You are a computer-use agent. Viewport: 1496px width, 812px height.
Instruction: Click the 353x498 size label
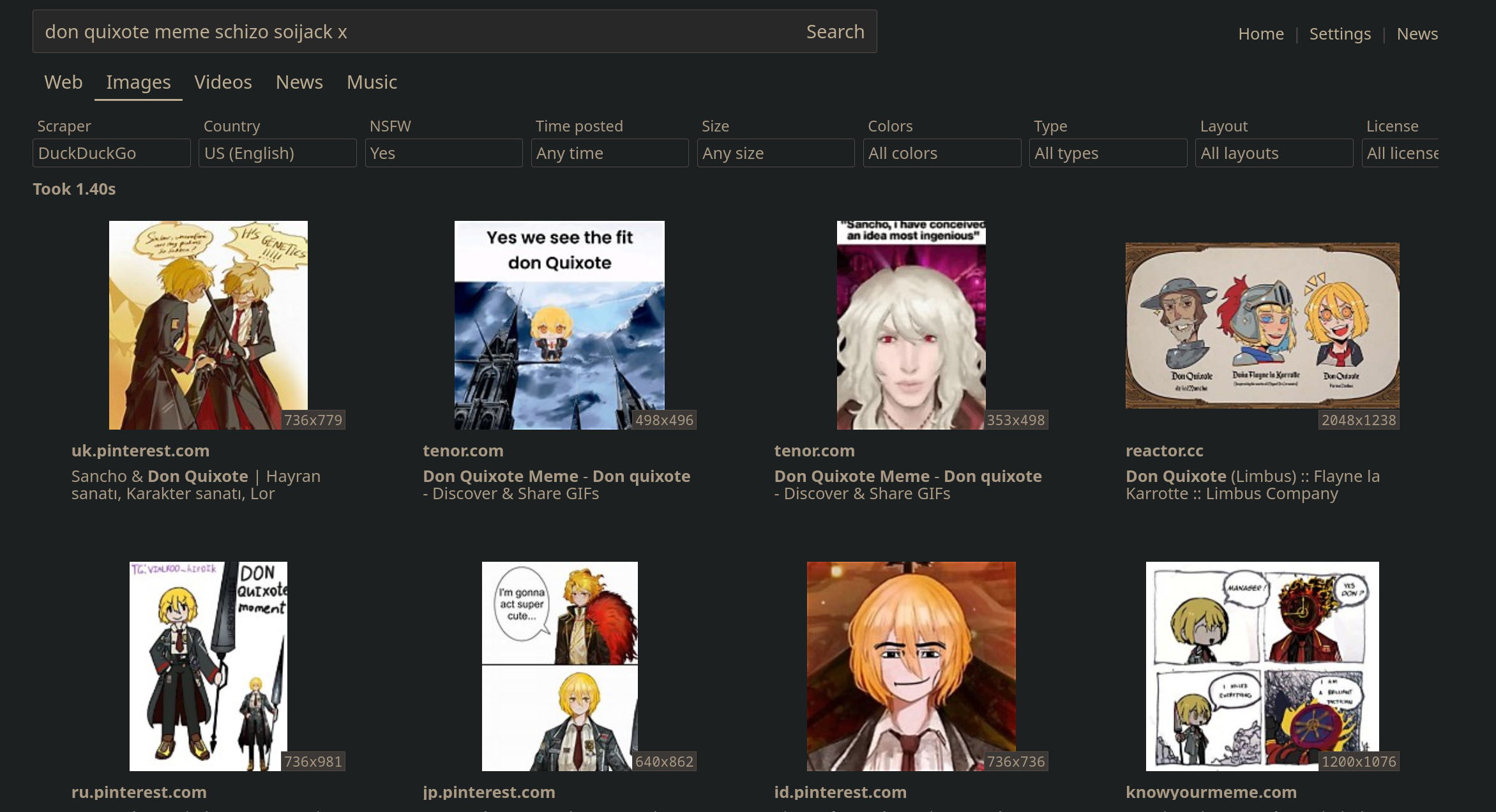coord(1016,420)
